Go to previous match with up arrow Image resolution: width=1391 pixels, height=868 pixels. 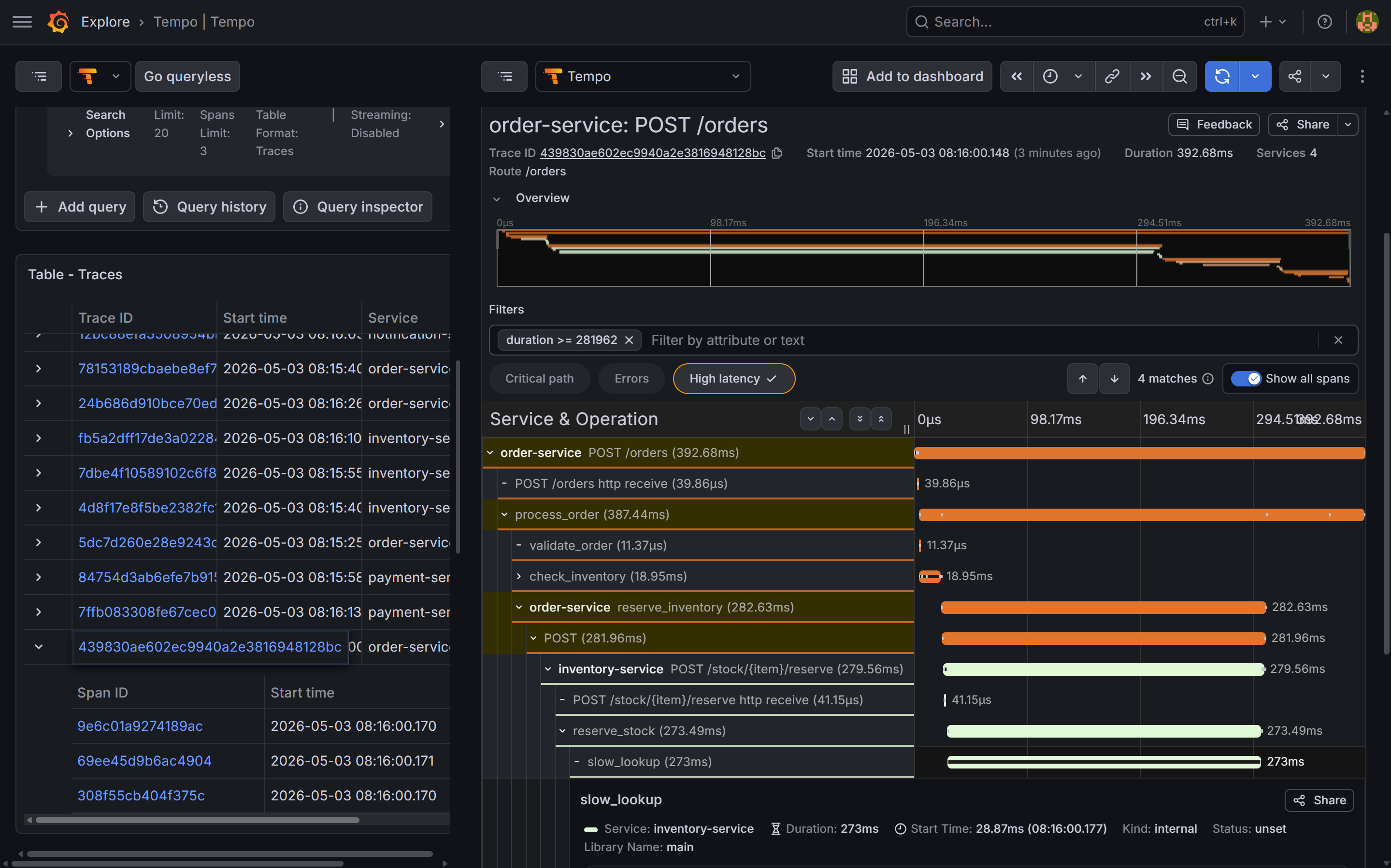click(x=1082, y=379)
